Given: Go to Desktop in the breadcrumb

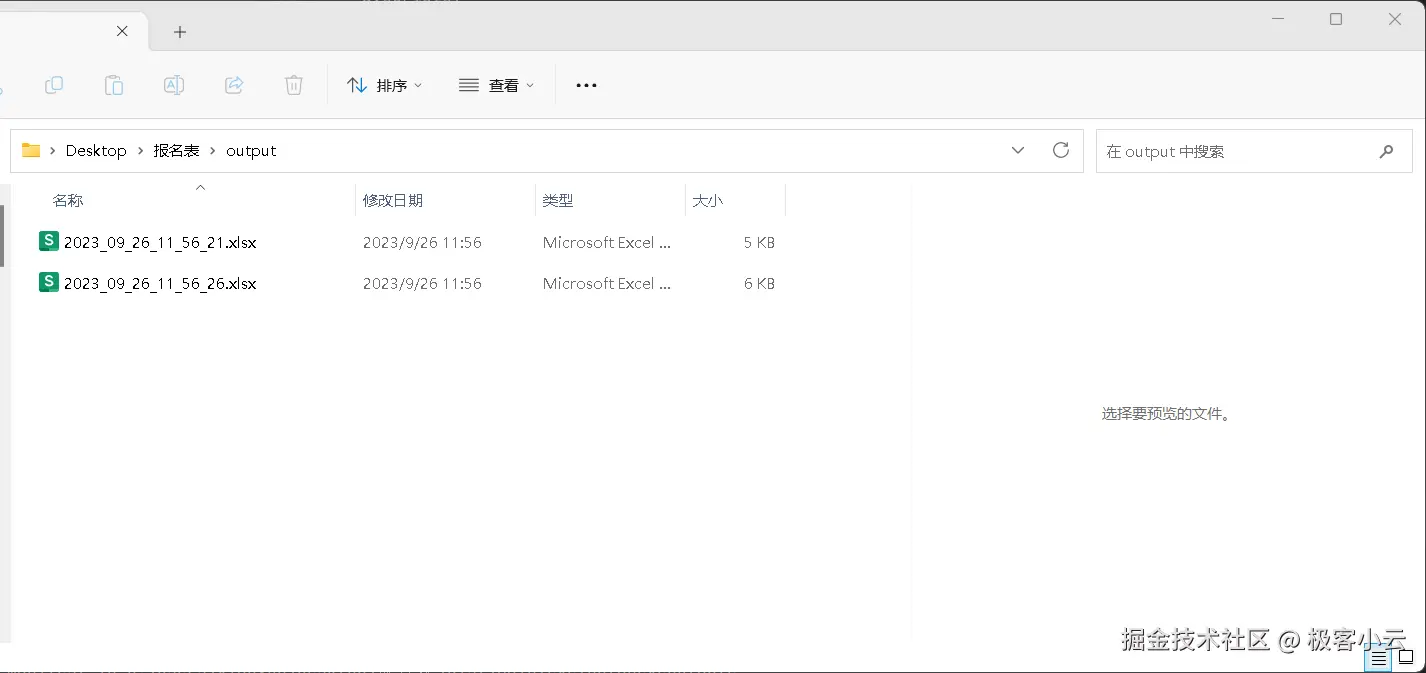Looking at the screenshot, I should (96, 150).
